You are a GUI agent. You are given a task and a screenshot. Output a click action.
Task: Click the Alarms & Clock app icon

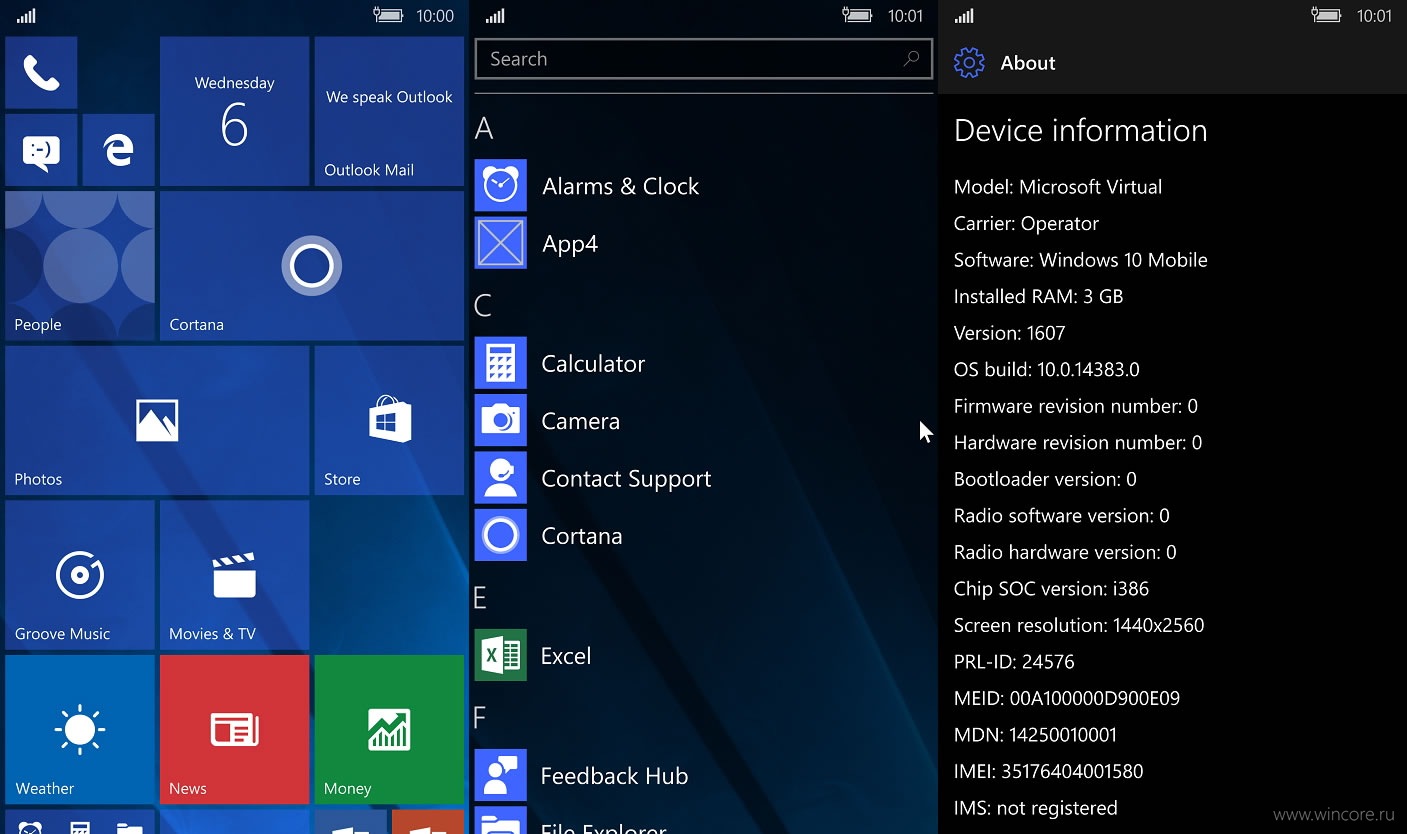(x=500, y=185)
